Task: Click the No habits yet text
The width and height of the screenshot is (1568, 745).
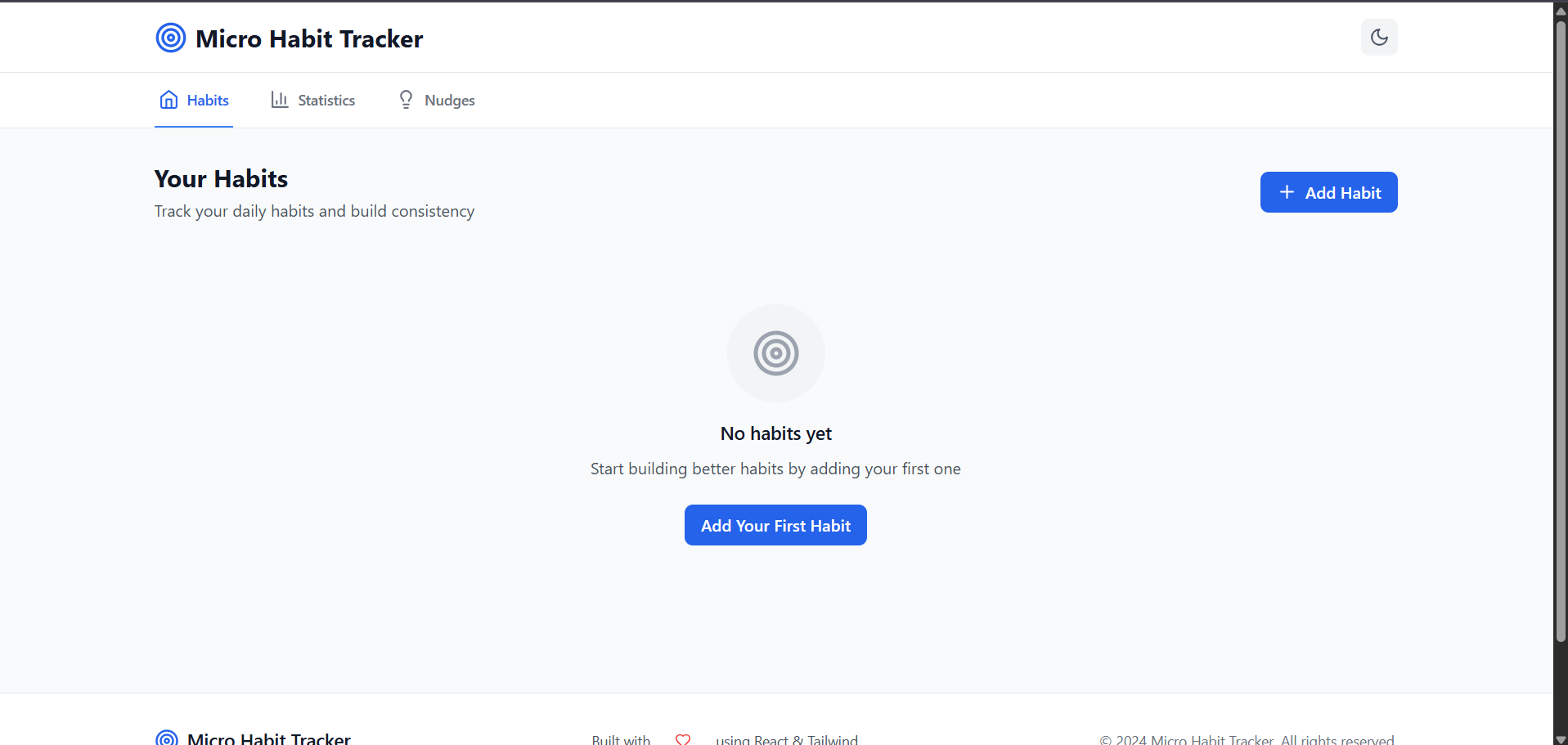Action: [x=775, y=433]
